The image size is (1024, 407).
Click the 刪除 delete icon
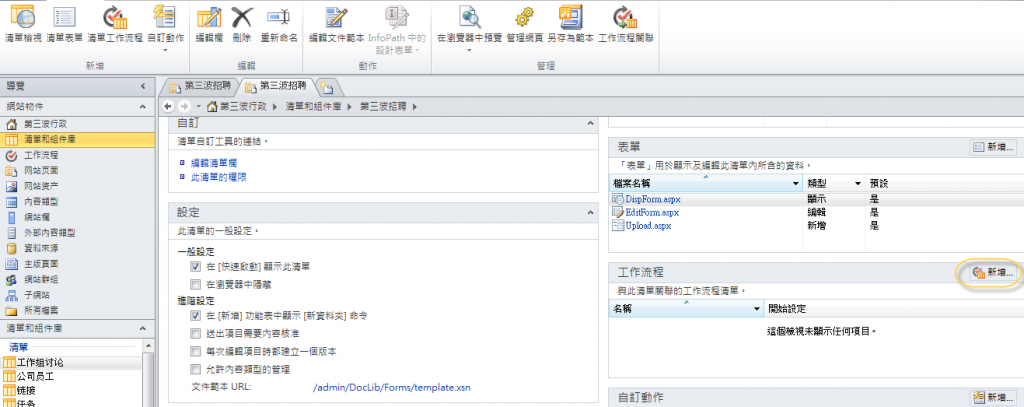(x=242, y=24)
